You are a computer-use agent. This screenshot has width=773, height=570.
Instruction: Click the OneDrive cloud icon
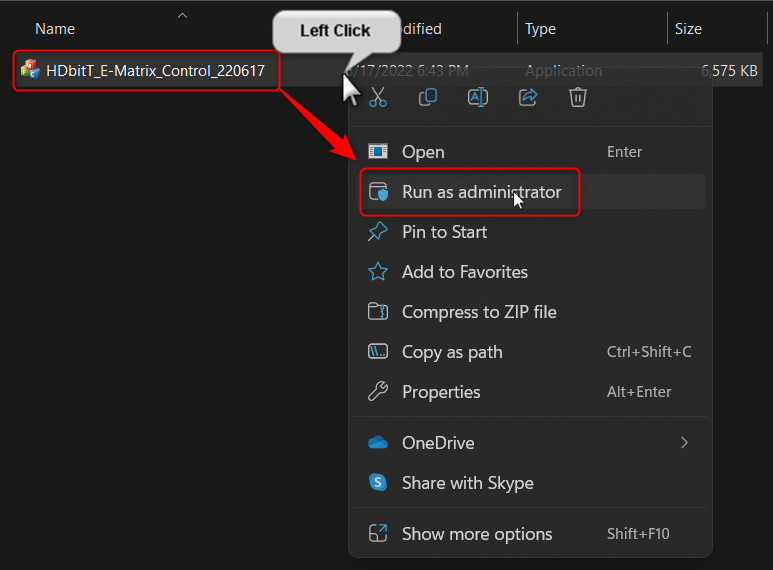(378, 442)
